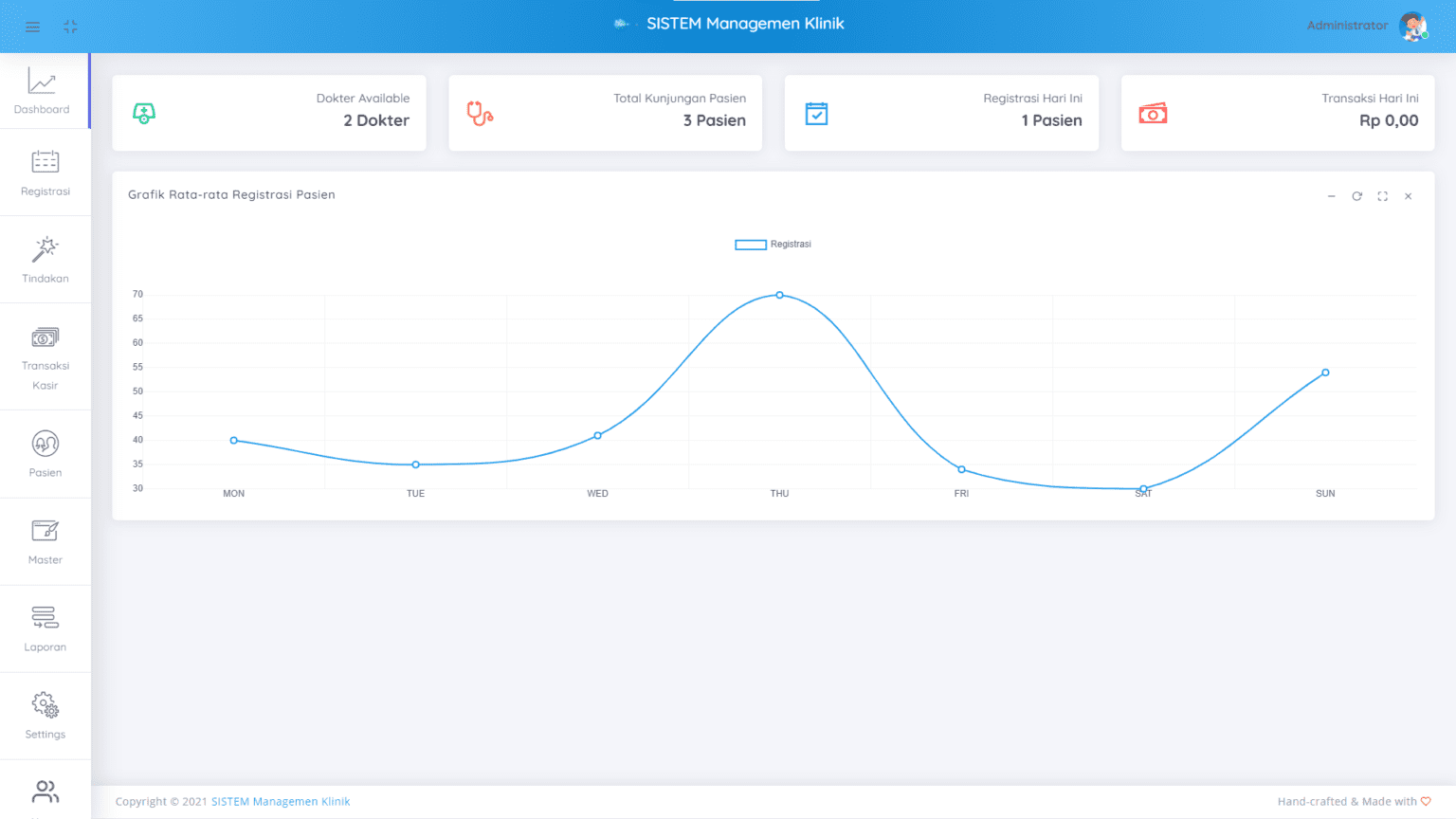Screen dimensions: 1456x819
Task: Toggle the Registrasi legend dataset
Action: [773, 245]
